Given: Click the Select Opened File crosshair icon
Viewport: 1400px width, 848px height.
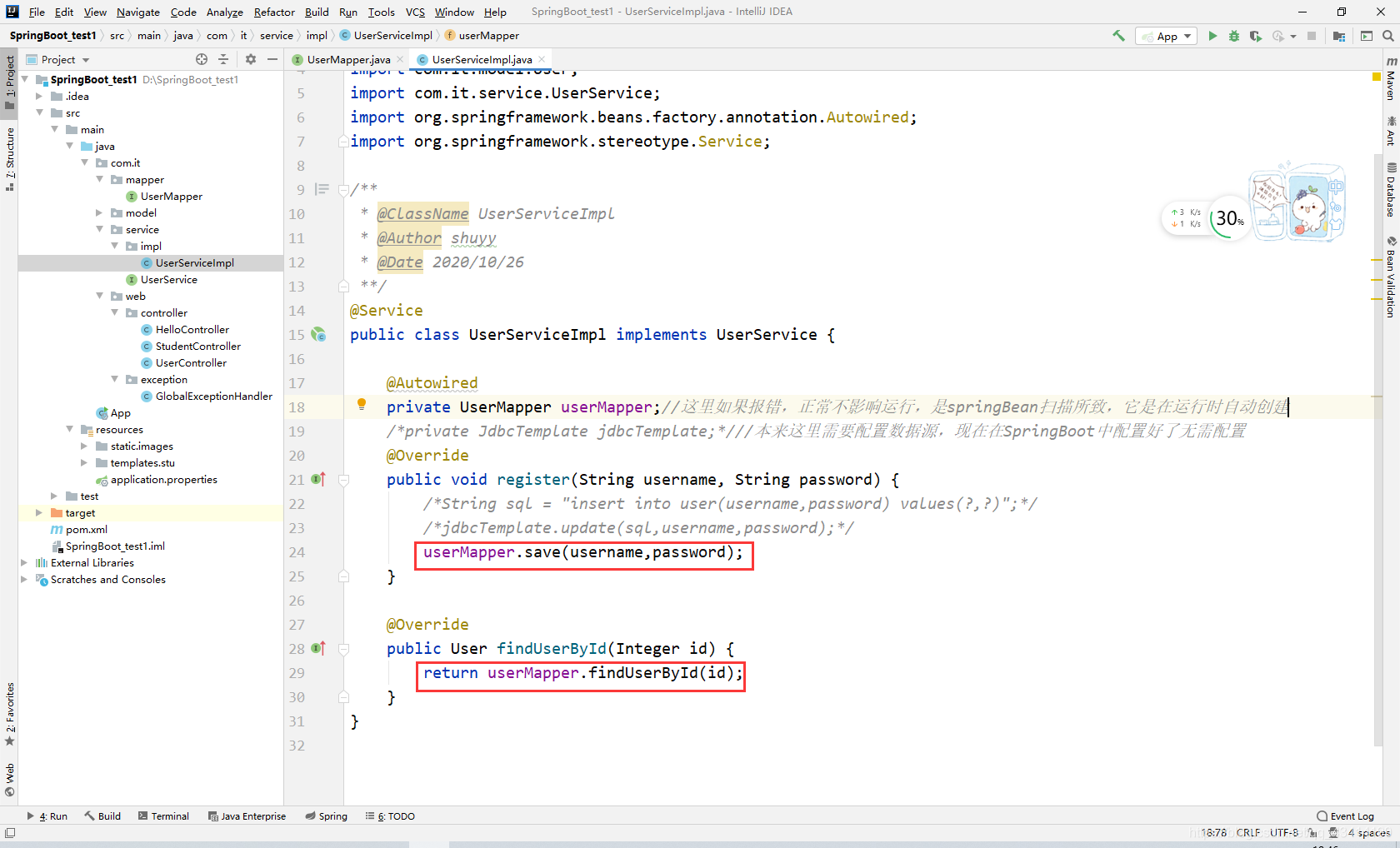Looking at the screenshot, I should pos(202,59).
